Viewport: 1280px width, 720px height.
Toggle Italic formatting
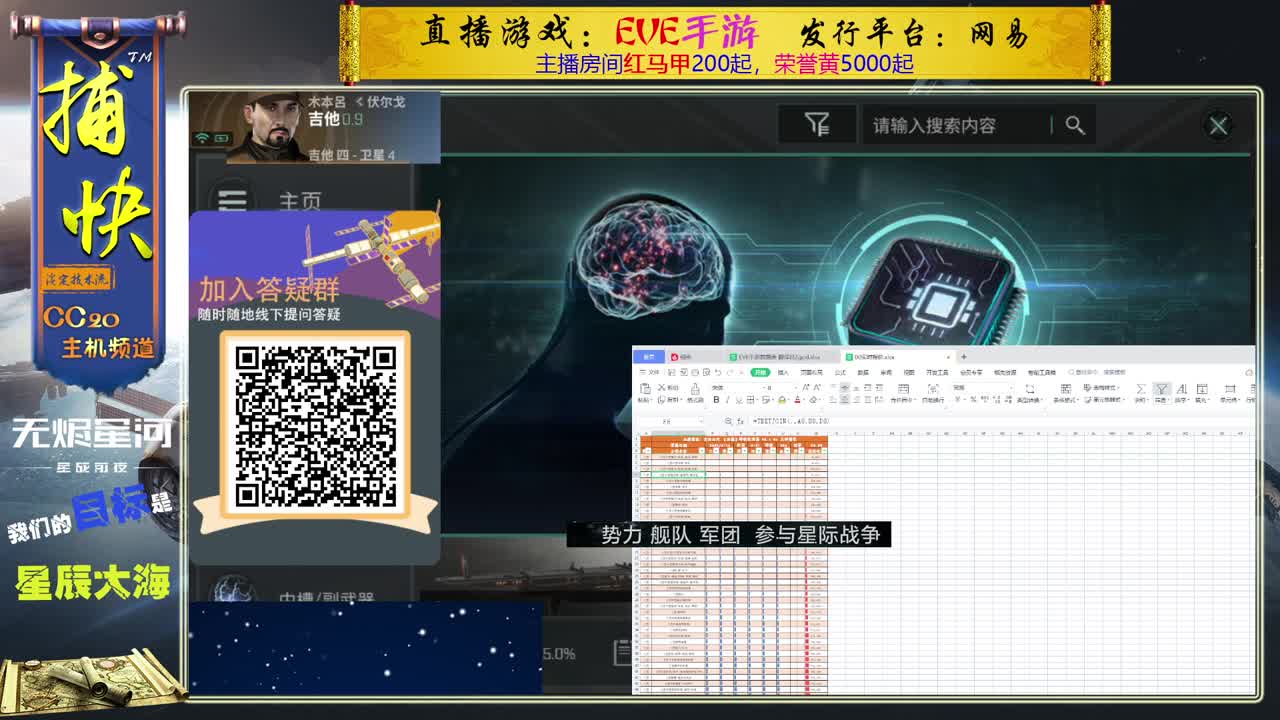pyautogui.click(x=727, y=400)
